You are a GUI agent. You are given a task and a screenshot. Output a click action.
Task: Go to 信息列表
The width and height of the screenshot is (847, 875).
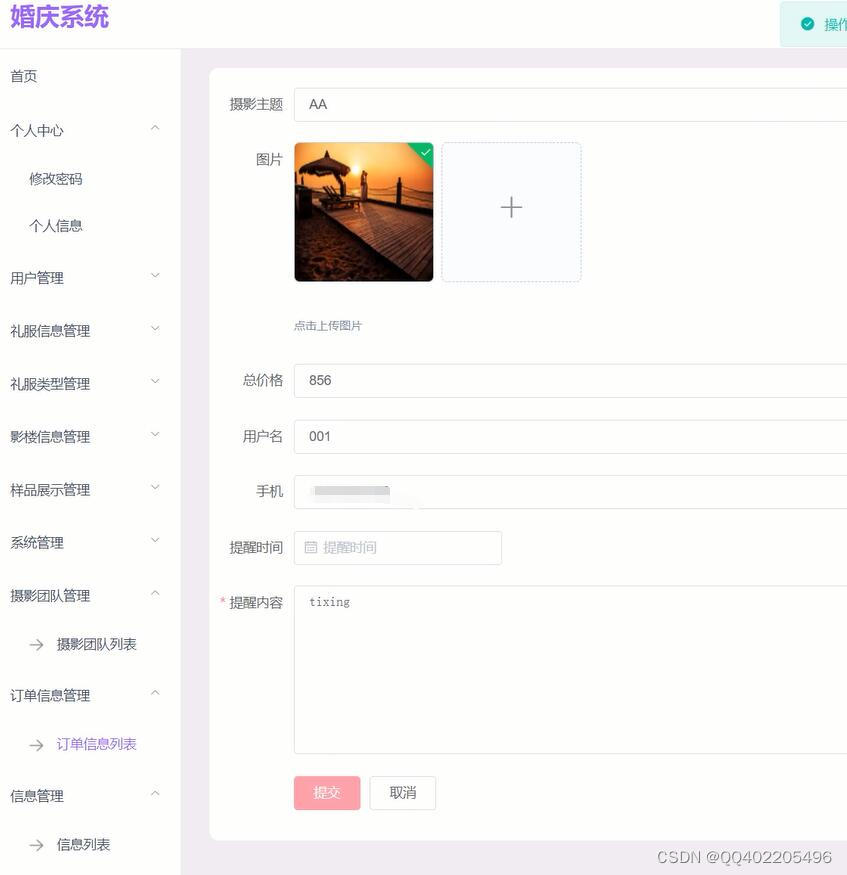click(x=83, y=845)
